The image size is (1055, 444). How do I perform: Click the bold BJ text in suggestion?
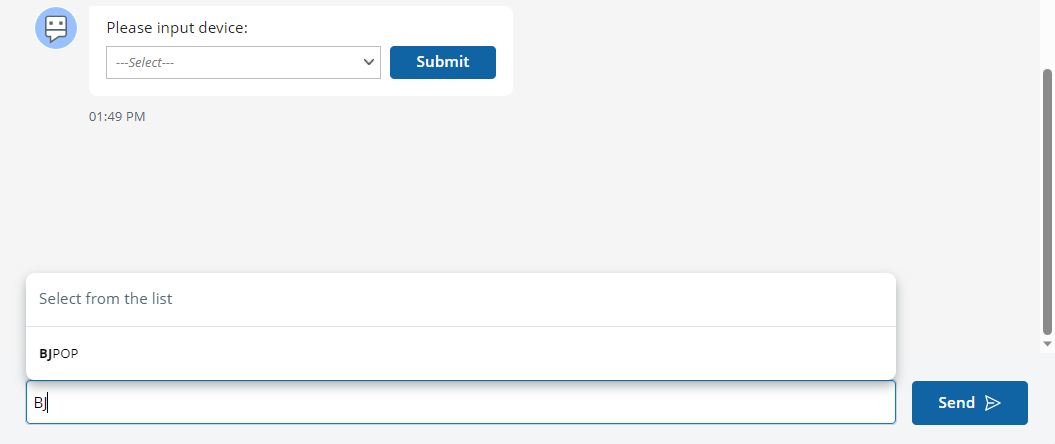click(45, 353)
